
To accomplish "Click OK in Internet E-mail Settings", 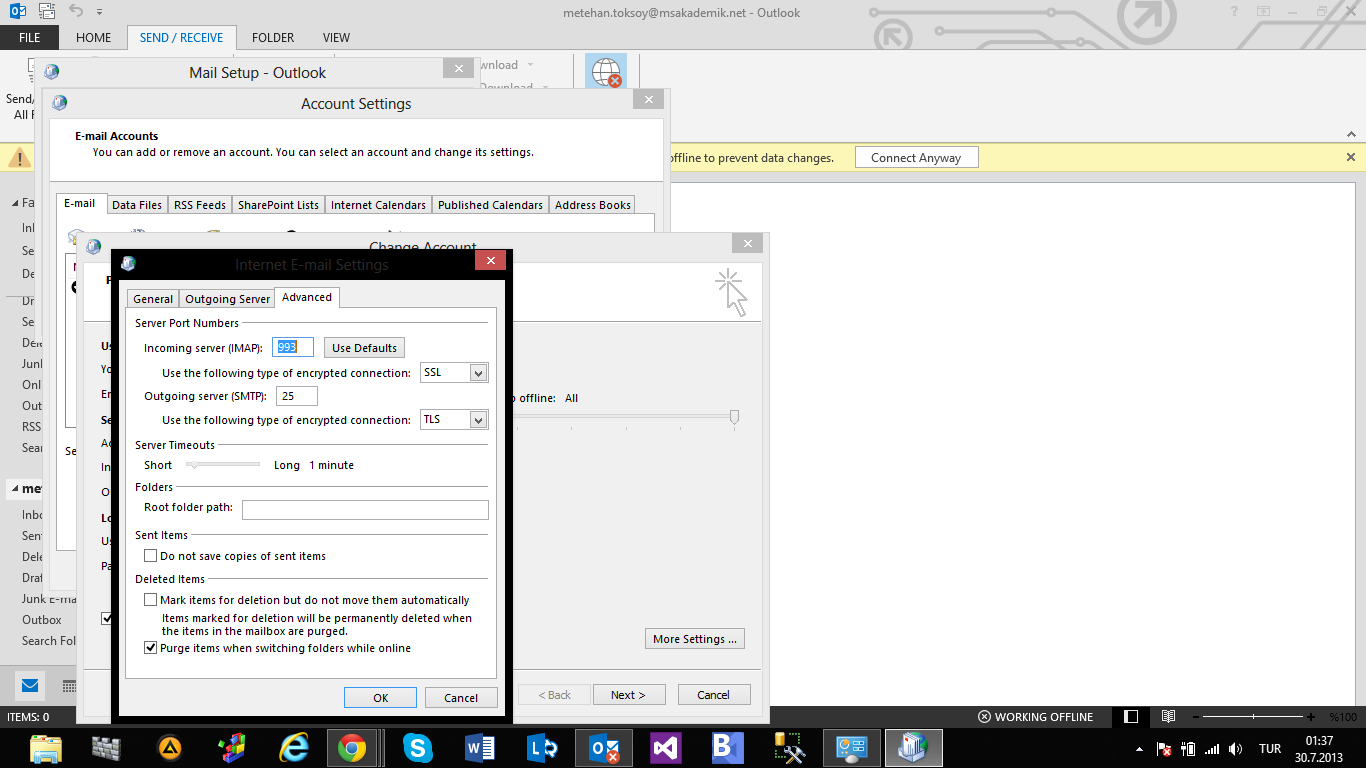I will point(380,698).
